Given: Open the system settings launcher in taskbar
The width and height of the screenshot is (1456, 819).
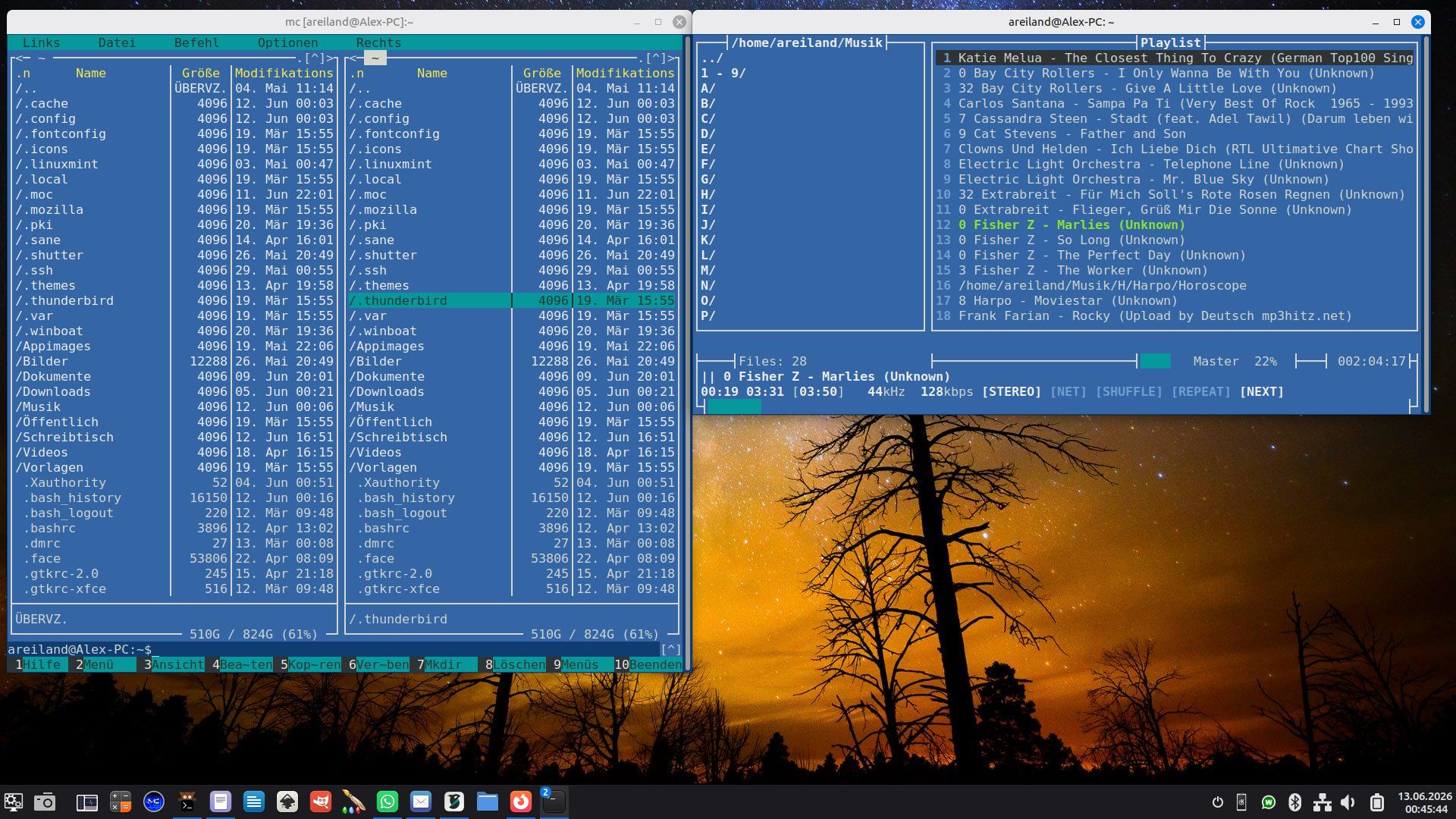Looking at the screenshot, I should tap(14, 802).
